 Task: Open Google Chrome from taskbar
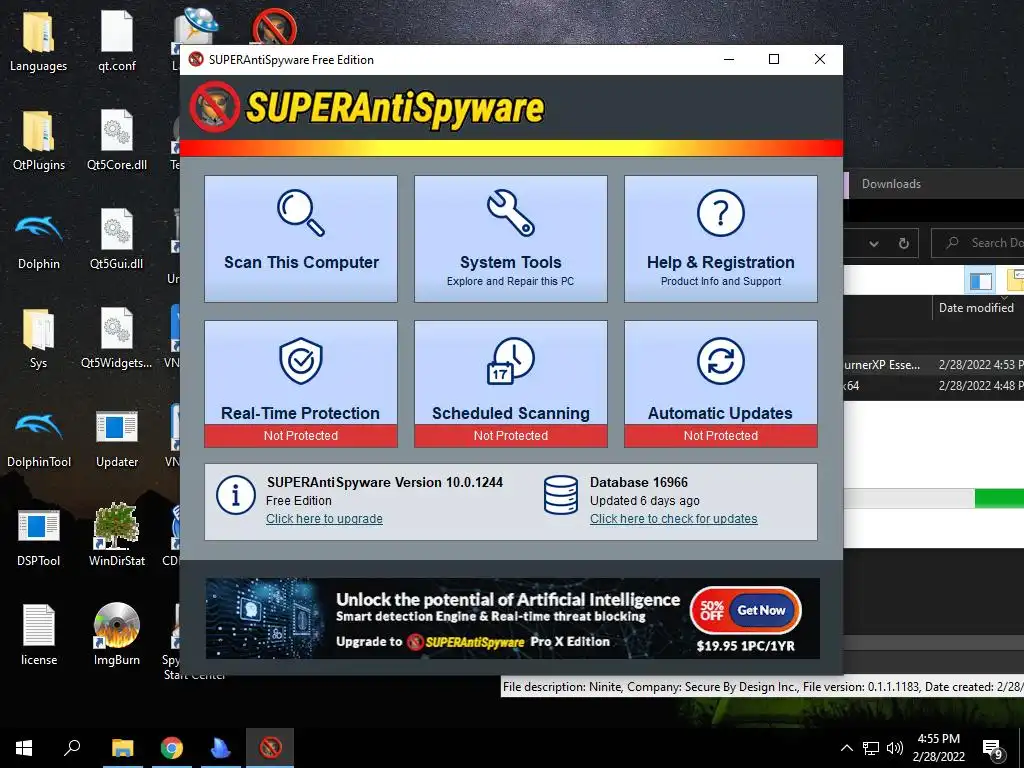tap(172, 748)
